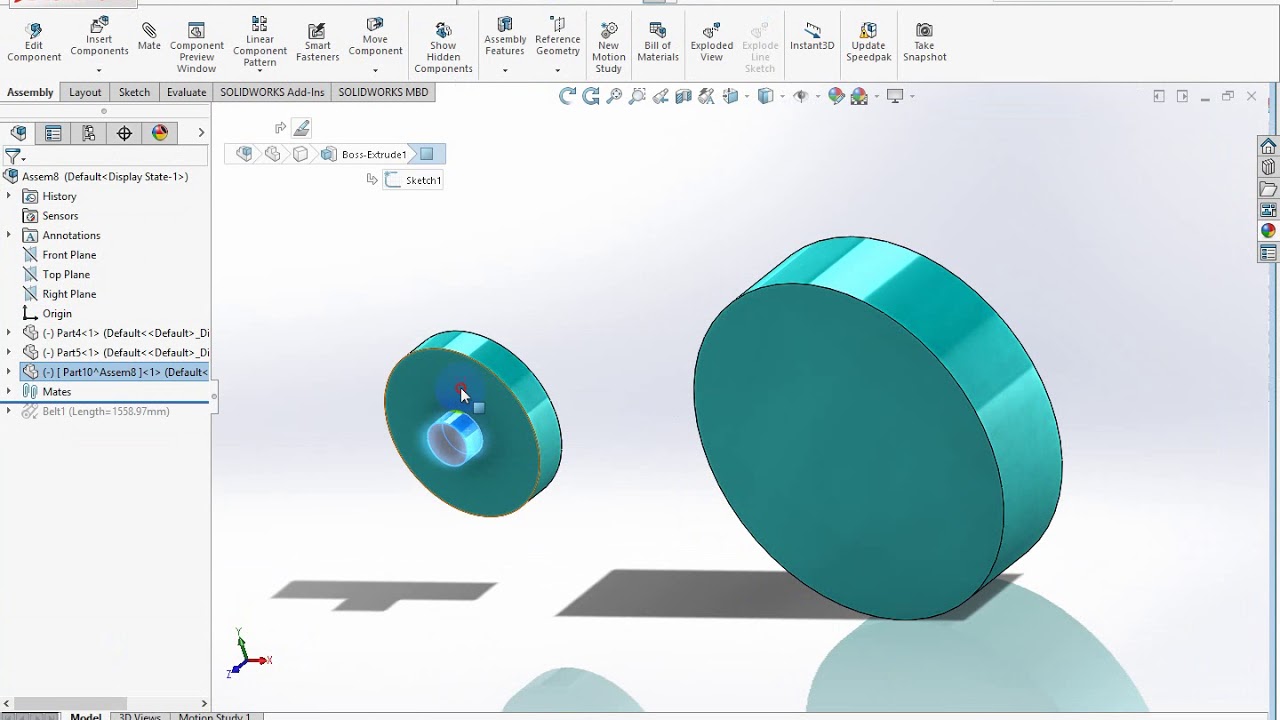
Task: Switch to the Assembly tab
Action: (30, 92)
